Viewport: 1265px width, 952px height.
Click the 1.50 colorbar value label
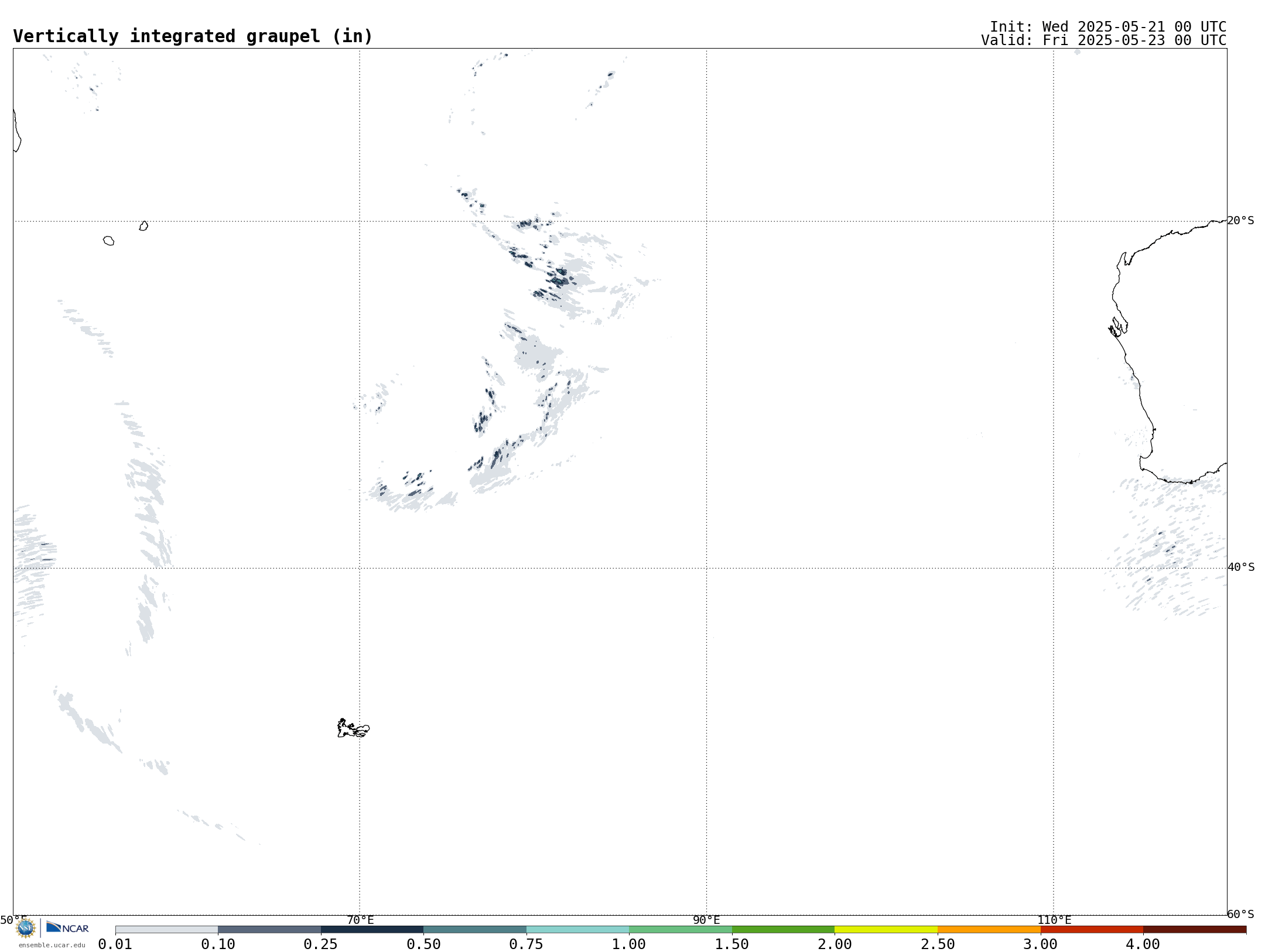732,944
